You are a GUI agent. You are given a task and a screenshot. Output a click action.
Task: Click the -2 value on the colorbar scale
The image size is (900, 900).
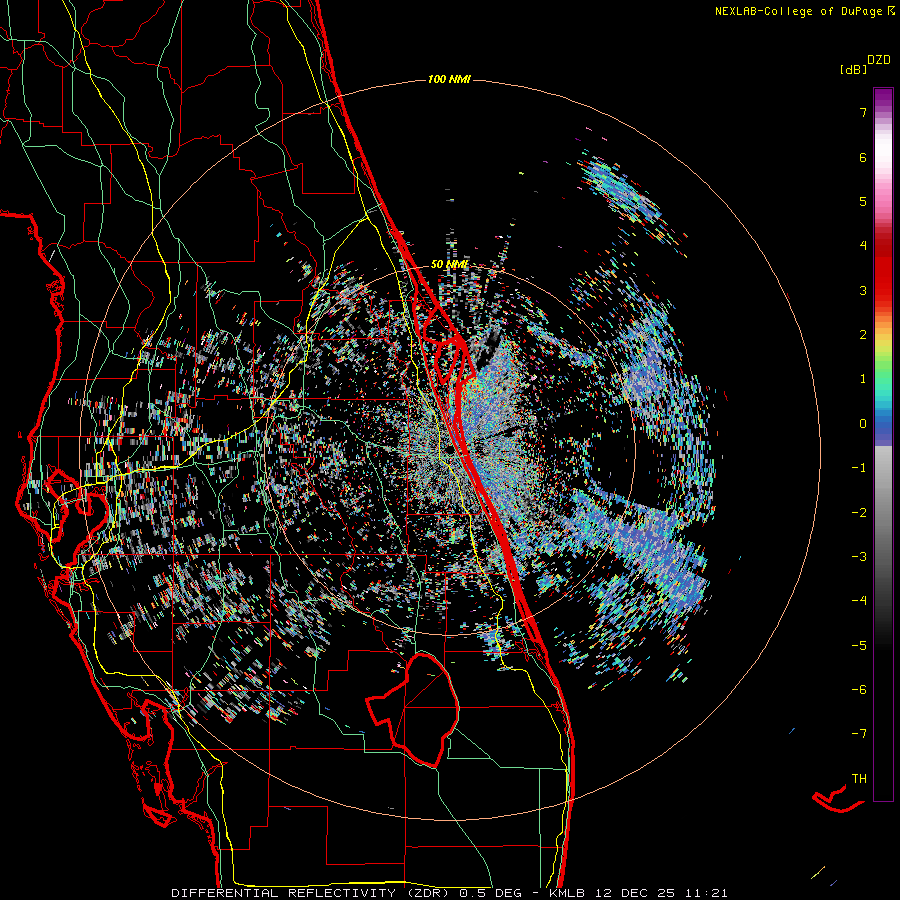tap(859, 513)
